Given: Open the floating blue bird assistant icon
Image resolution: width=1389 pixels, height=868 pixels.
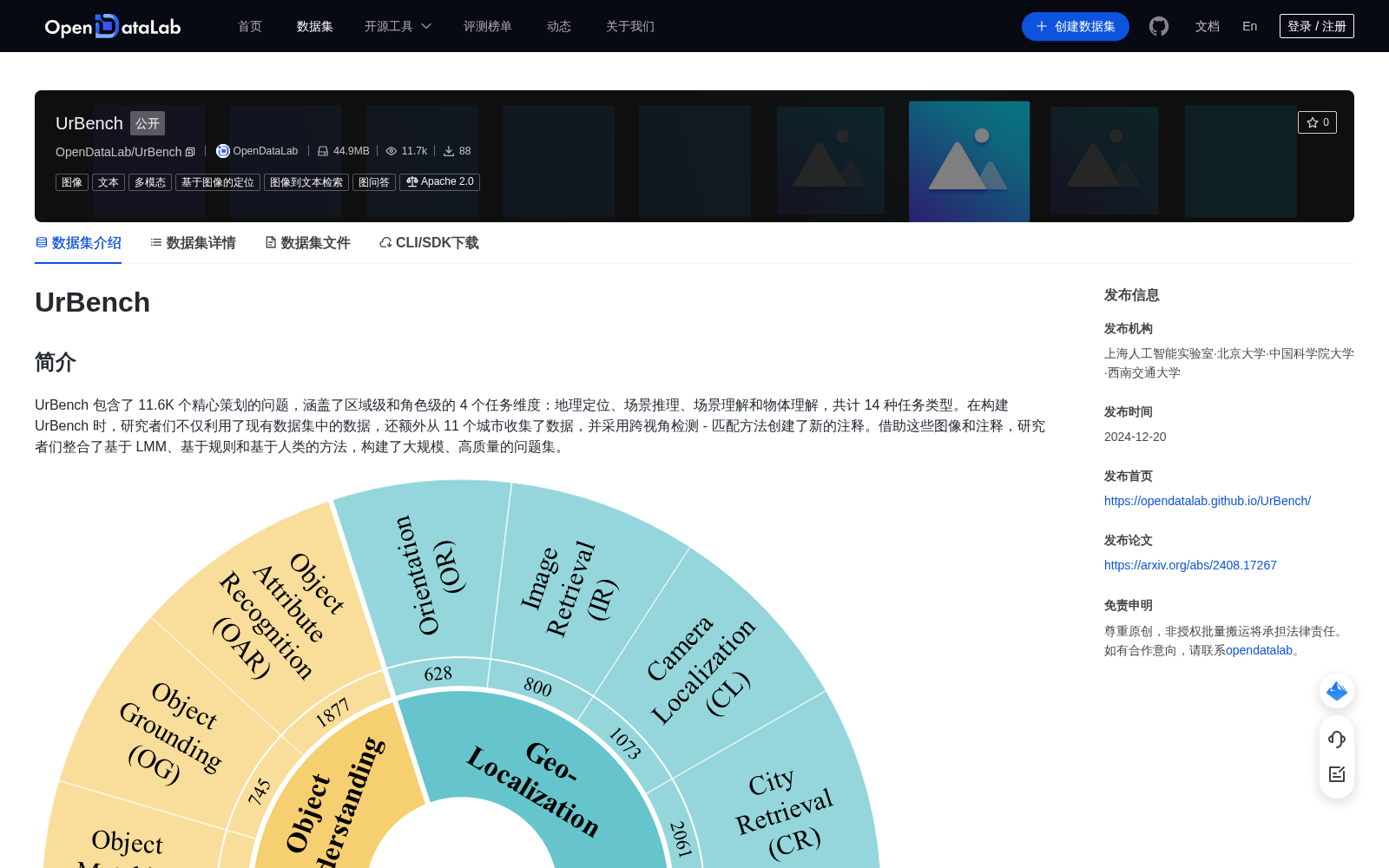Looking at the screenshot, I should (1337, 691).
